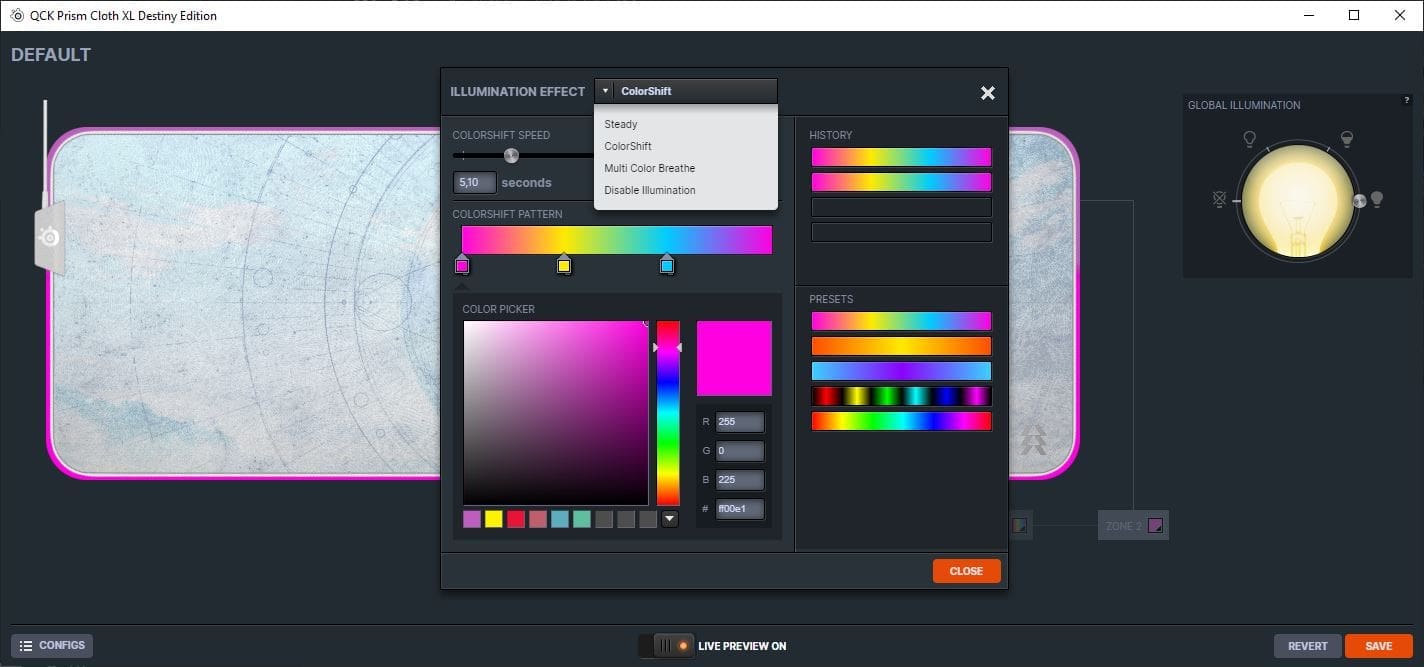Viewport: 1424px width, 667px height.
Task: Click the seconds value field showing 5,10
Action: coord(475,183)
